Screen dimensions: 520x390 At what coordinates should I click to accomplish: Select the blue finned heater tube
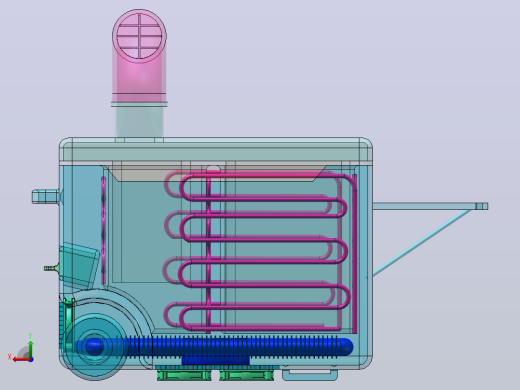point(213,347)
